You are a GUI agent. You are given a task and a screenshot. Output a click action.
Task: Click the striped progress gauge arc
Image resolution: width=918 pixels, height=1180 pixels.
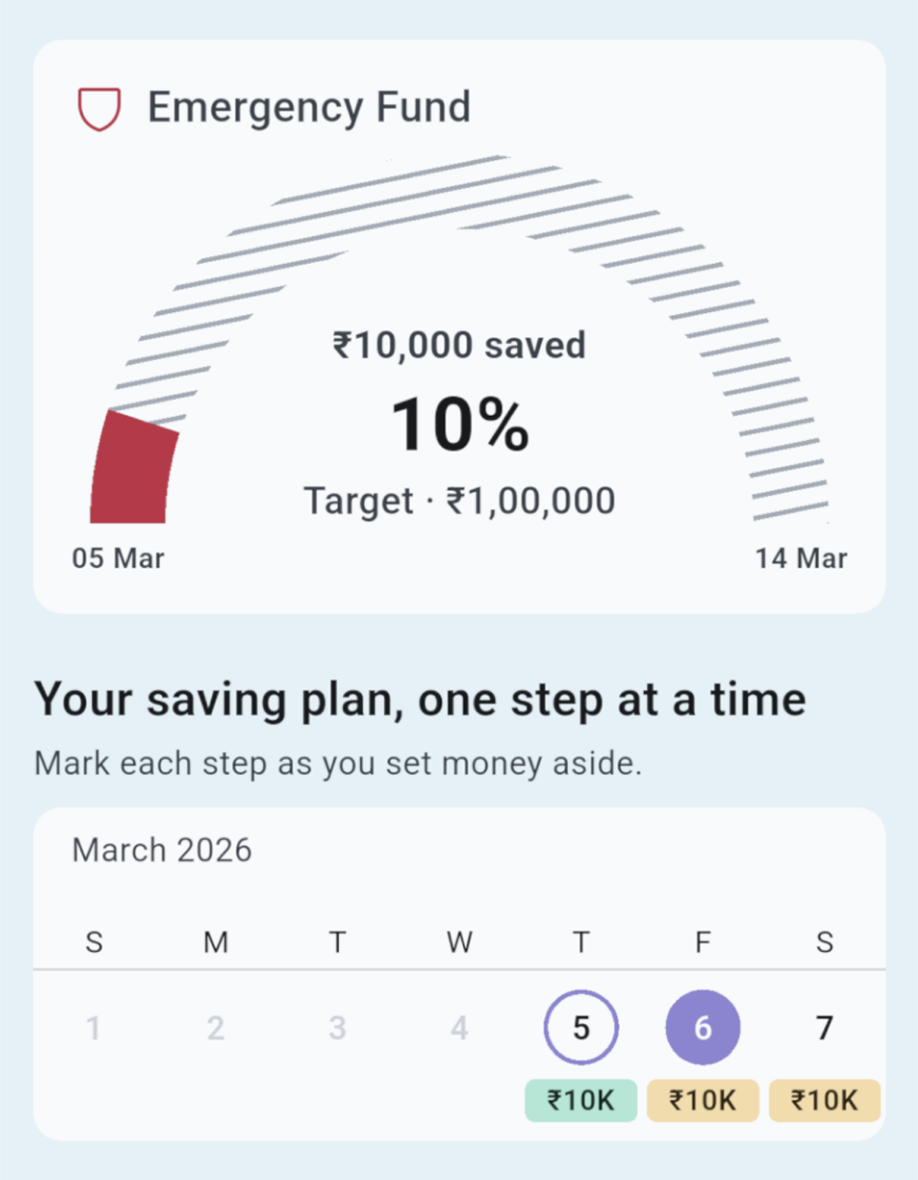[459, 190]
